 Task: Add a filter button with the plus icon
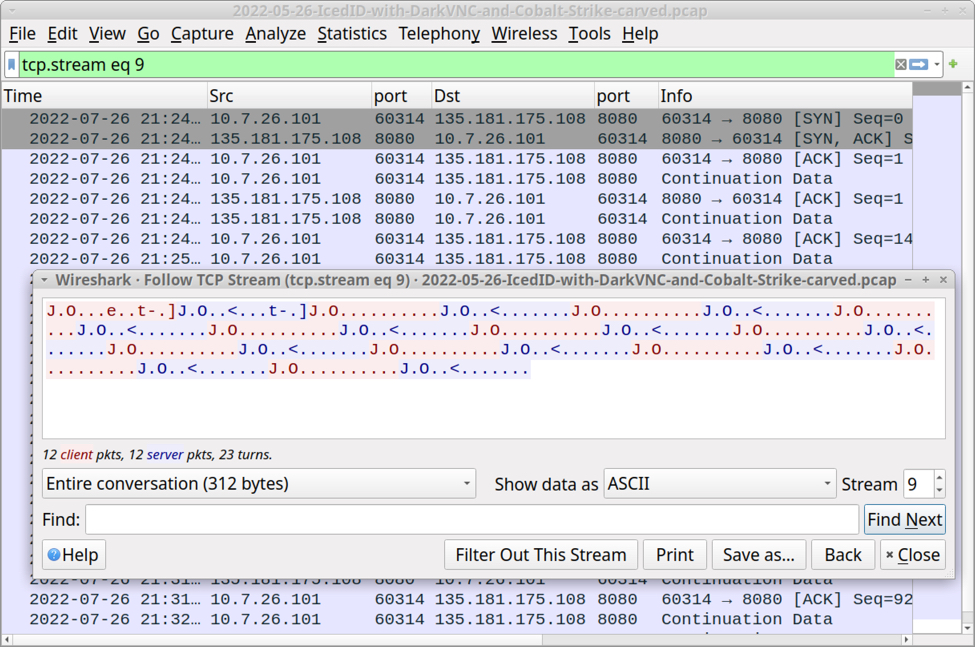click(953, 64)
